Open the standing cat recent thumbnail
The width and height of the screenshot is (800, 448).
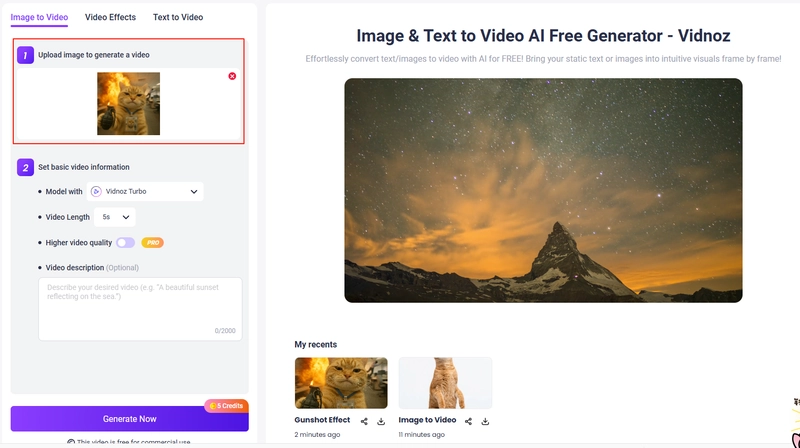pyautogui.click(x=445, y=383)
